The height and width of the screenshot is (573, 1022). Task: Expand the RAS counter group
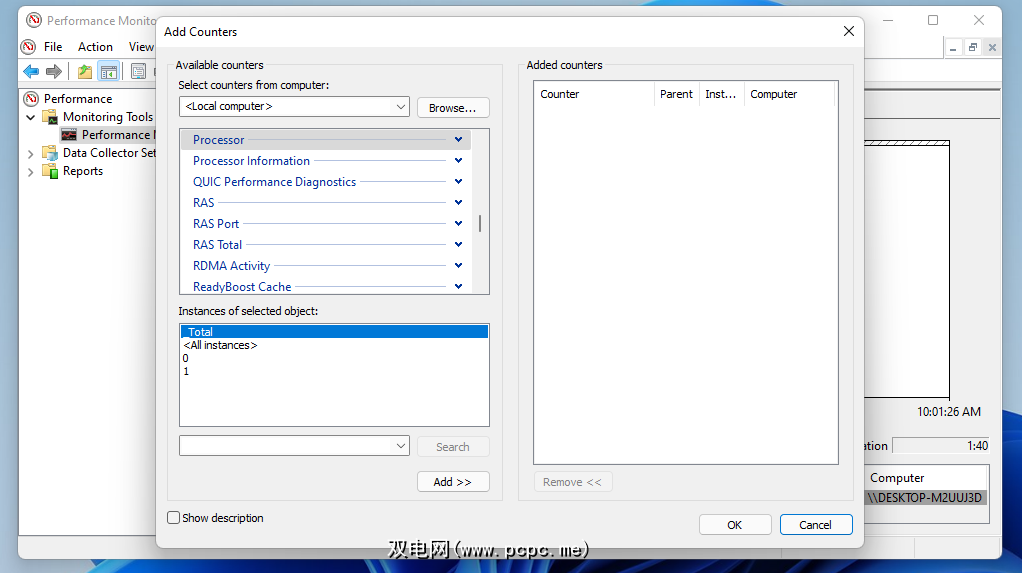click(458, 202)
